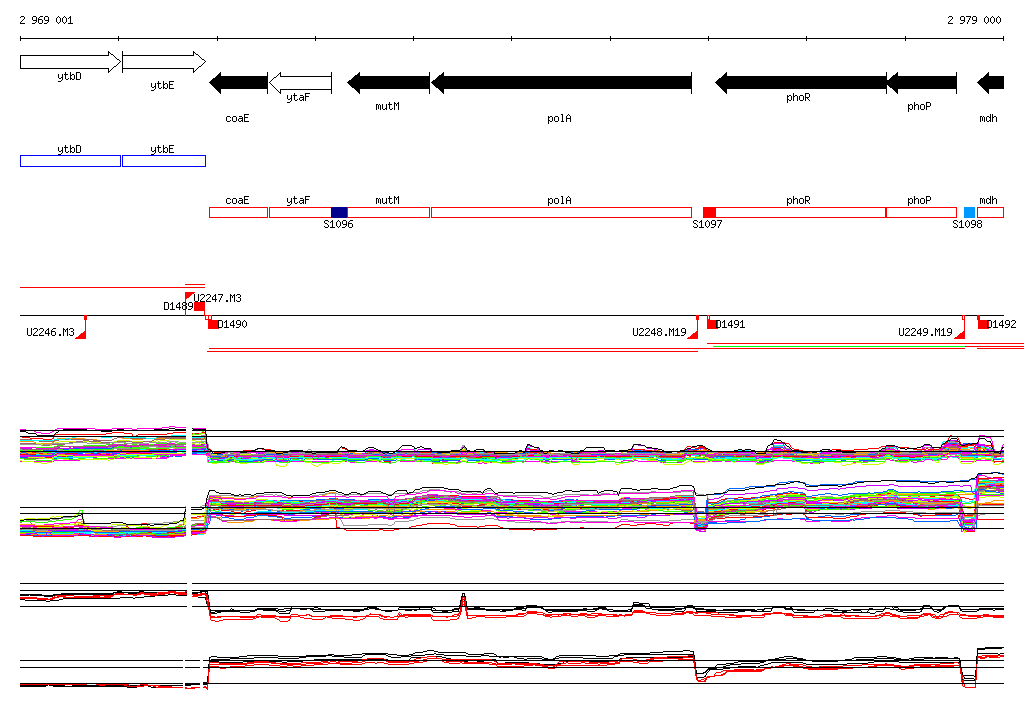This screenshot has width=1024, height=714.
Task: Click the red marker flag next to U2246.M3
Action: point(82,333)
